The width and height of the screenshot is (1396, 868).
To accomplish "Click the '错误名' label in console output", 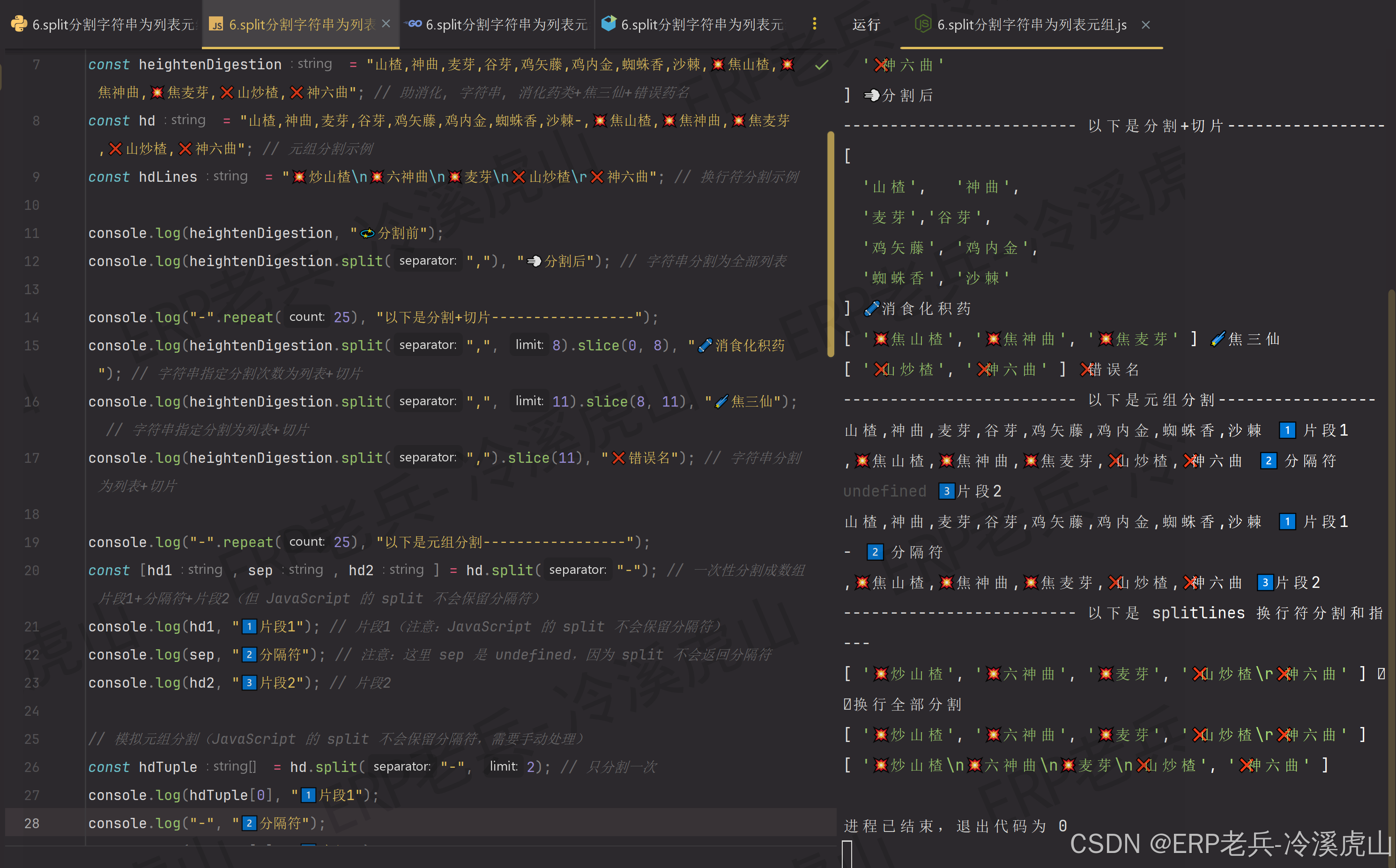I will tap(1113, 369).
